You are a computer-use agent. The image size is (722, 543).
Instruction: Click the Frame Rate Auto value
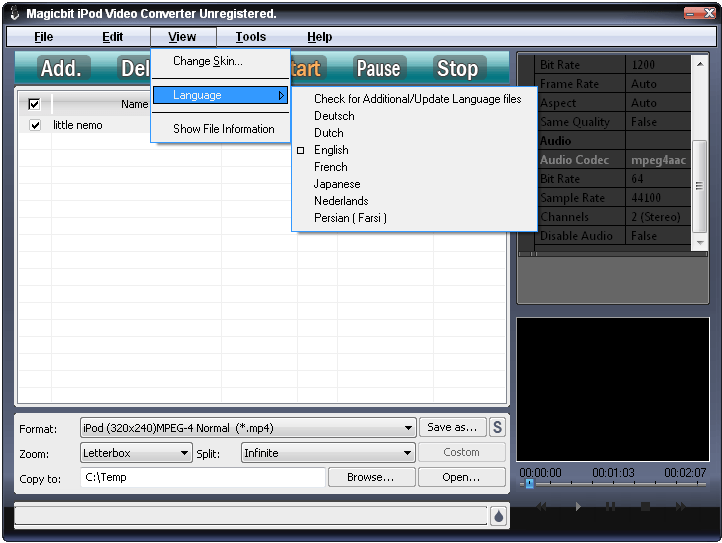pos(658,84)
